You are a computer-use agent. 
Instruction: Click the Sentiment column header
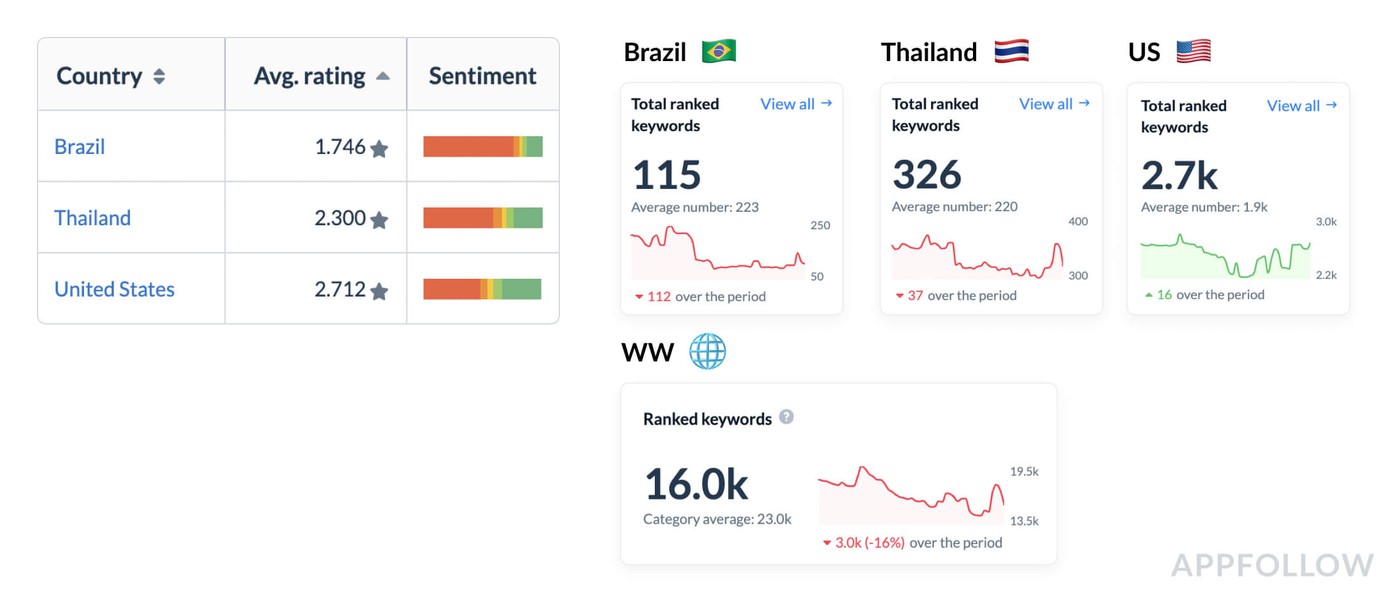tap(482, 76)
